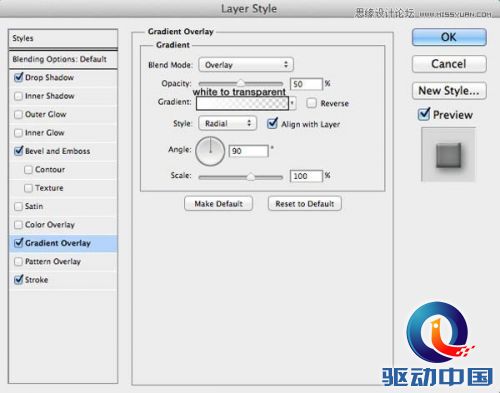Viewport: 500px width, 393px height.
Task: Select Blending Options: Default
Action: (x=63, y=59)
